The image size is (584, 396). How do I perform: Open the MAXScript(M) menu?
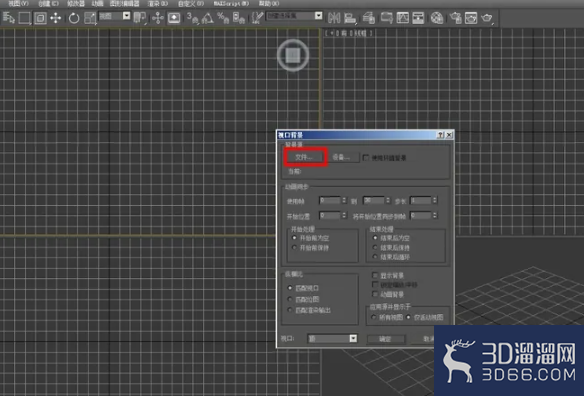[231, 3]
